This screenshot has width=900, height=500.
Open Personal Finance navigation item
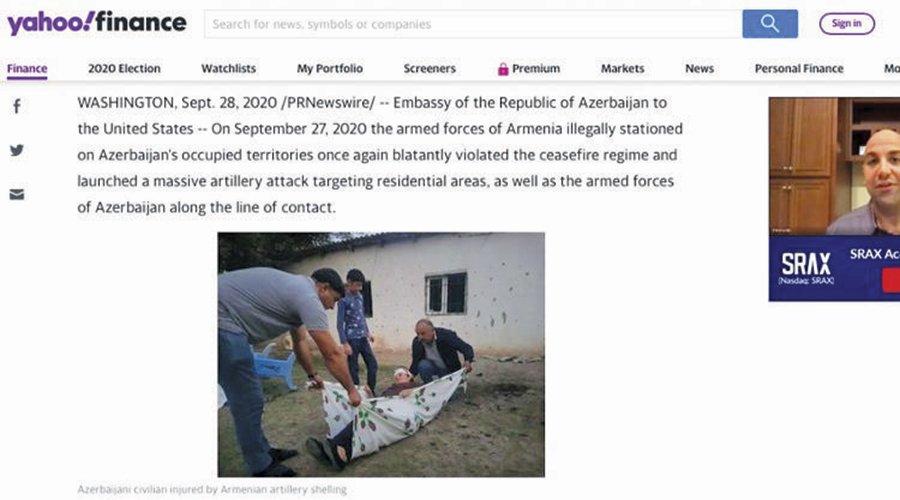click(x=799, y=69)
